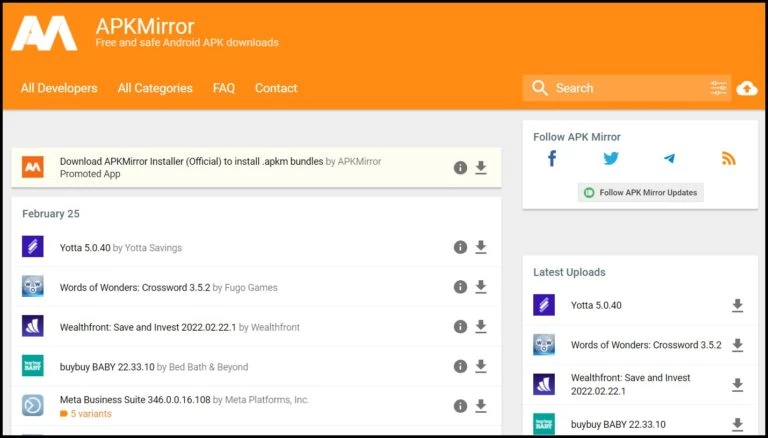Open APK Mirror Facebook page icon
Viewport: 768px width, 438px height.
(x=552, y=159)
